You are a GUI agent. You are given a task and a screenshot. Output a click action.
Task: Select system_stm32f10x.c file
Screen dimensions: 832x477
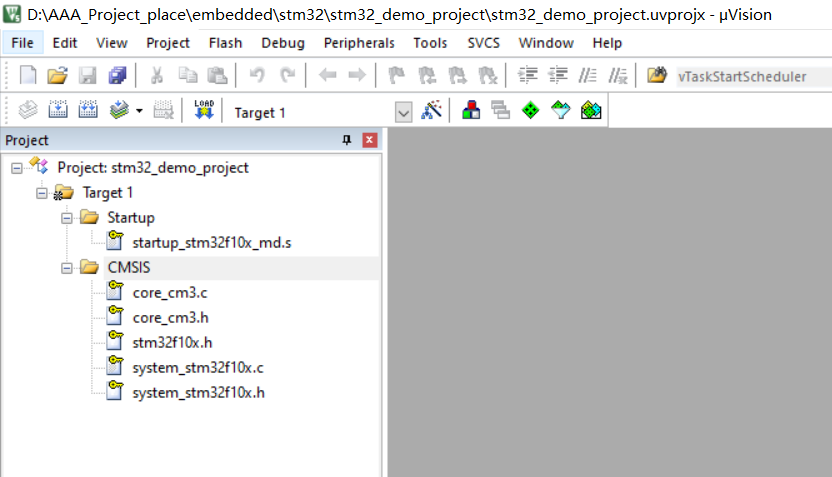pos(198,367)
